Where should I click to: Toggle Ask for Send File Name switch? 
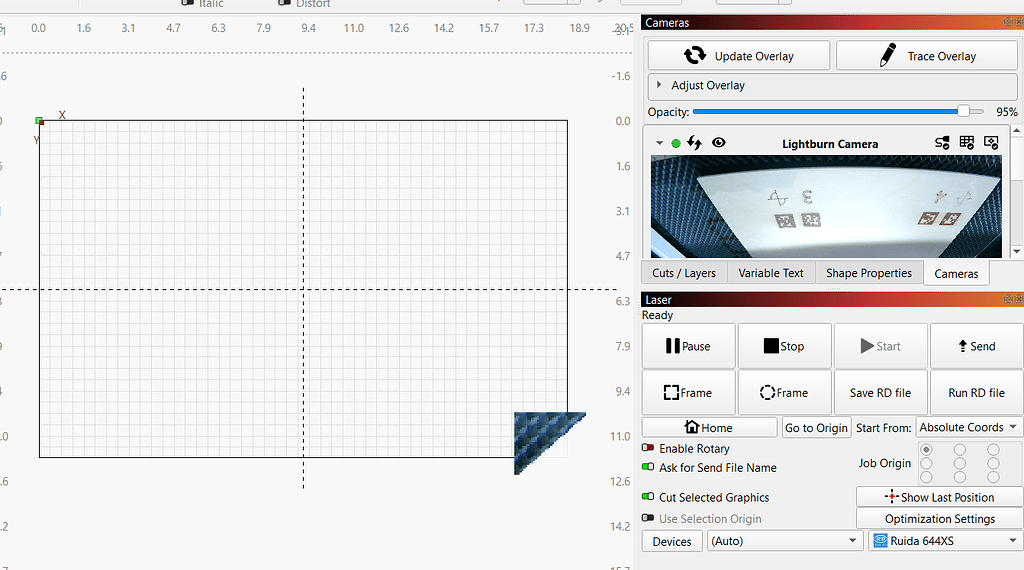pos(648,467)
